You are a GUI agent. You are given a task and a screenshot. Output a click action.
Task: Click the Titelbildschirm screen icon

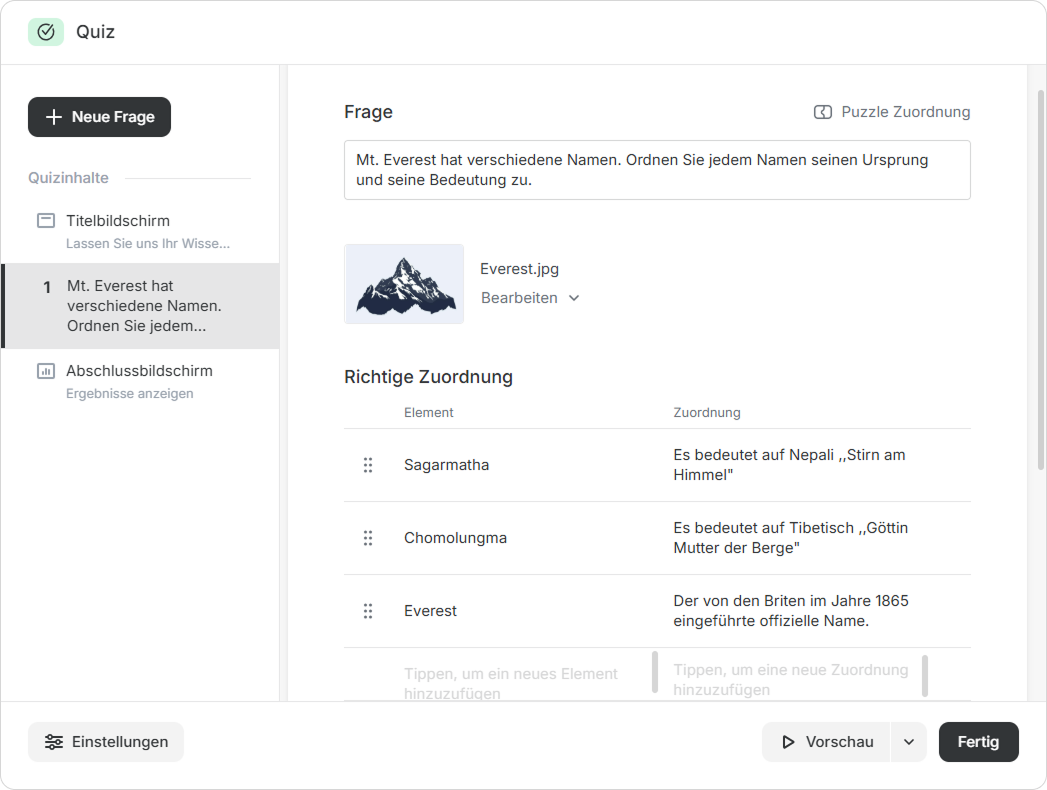coord(46,221)
